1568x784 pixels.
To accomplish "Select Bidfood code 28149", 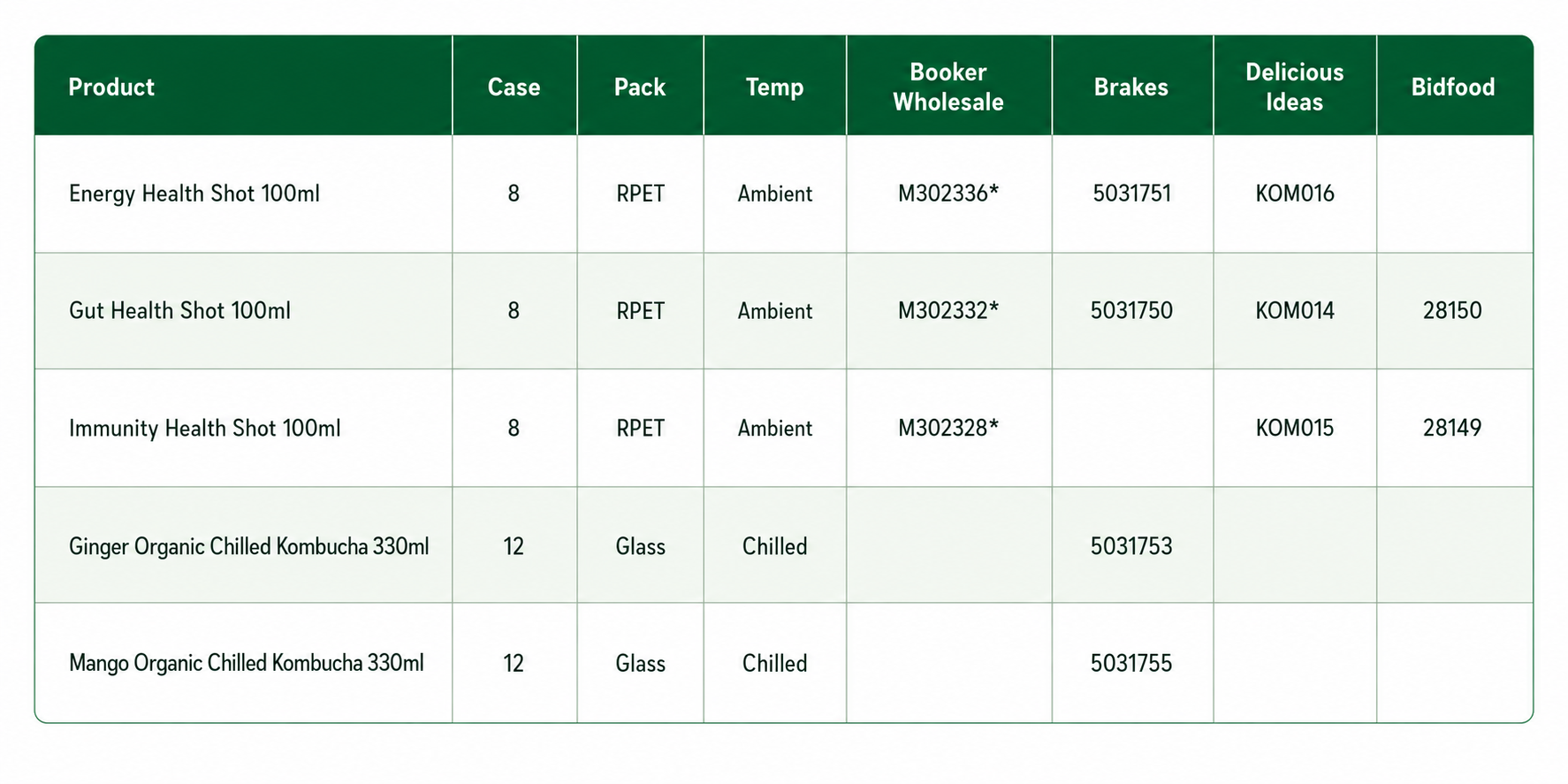I will click(1452, 428).
